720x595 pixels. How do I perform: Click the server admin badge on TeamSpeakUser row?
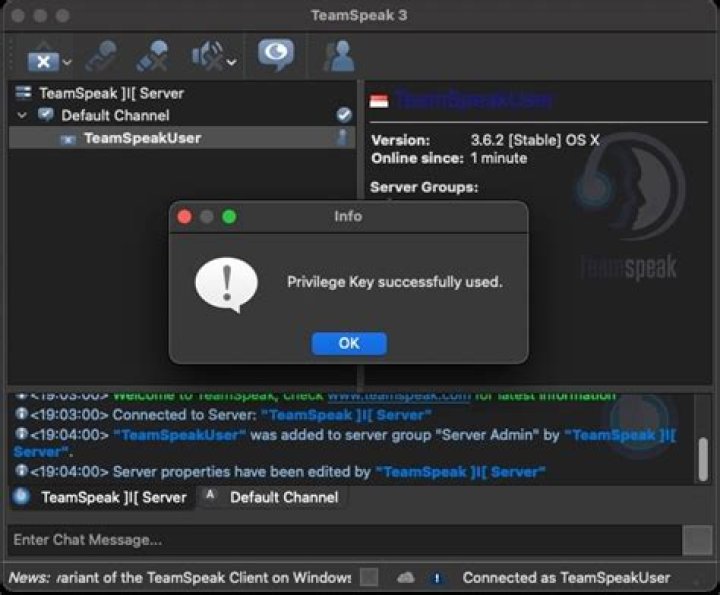[343, 137]
